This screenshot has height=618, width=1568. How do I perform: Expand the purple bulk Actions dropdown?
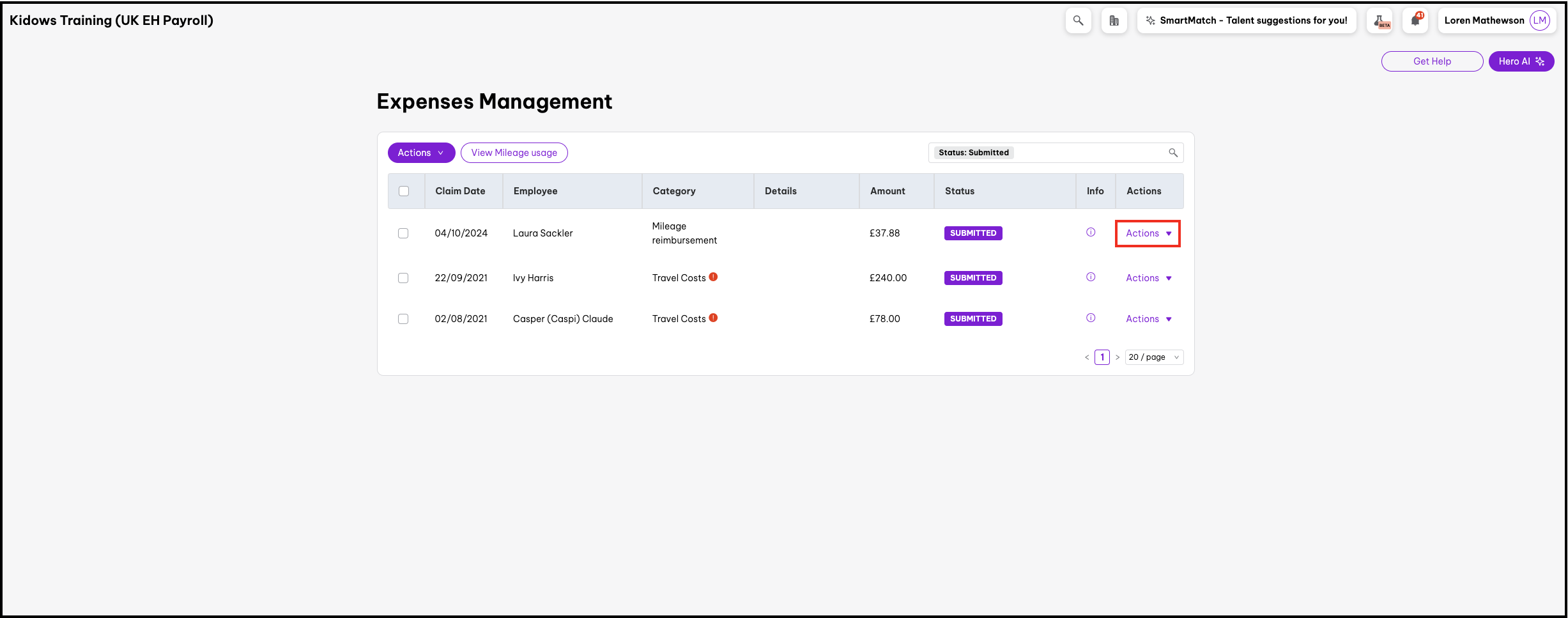click(420, 153)
